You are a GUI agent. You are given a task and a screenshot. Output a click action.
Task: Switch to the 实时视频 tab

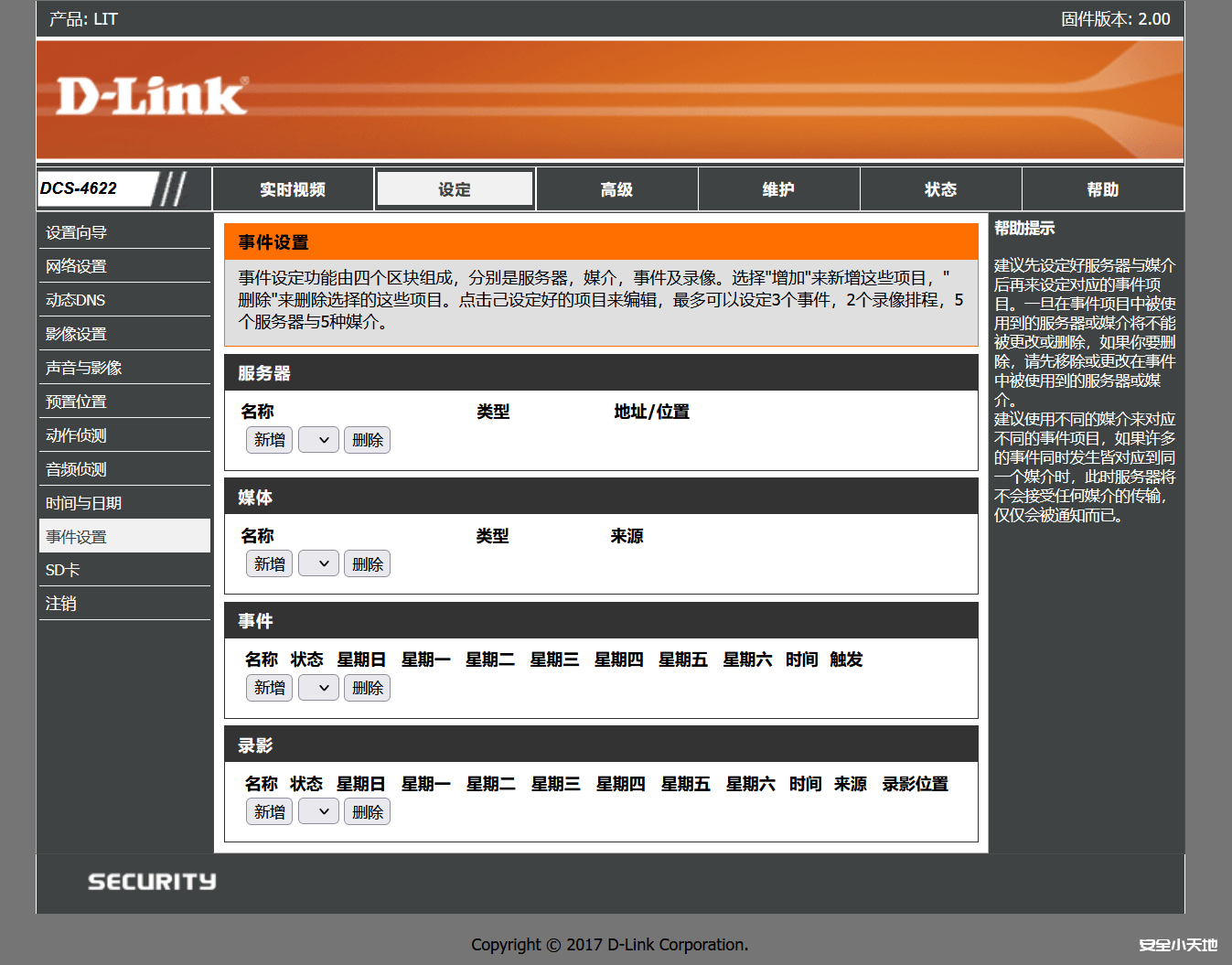click(x=293, y=188)
